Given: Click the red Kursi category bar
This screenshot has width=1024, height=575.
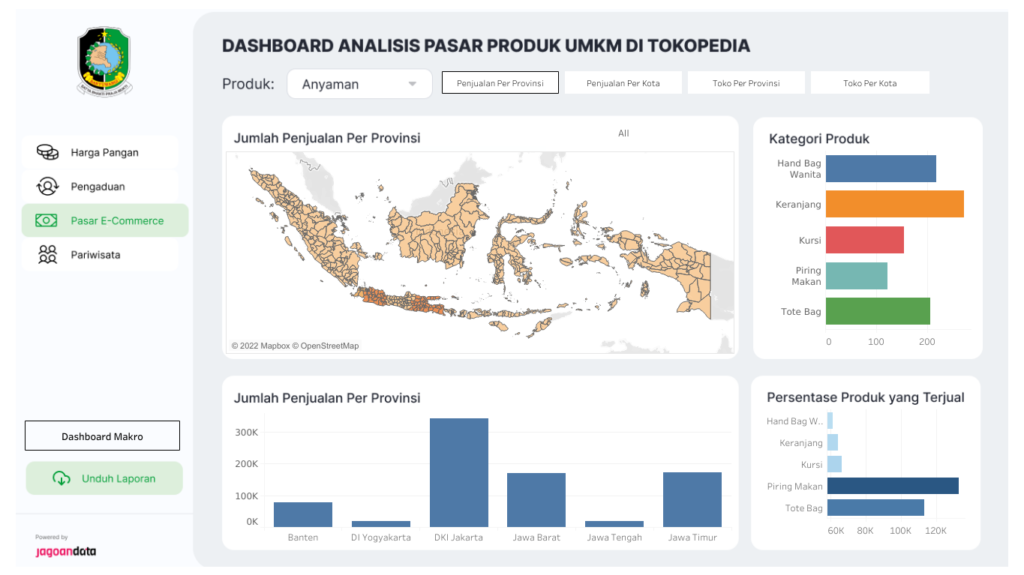Looking at the screenshot, I should [865, 240].
